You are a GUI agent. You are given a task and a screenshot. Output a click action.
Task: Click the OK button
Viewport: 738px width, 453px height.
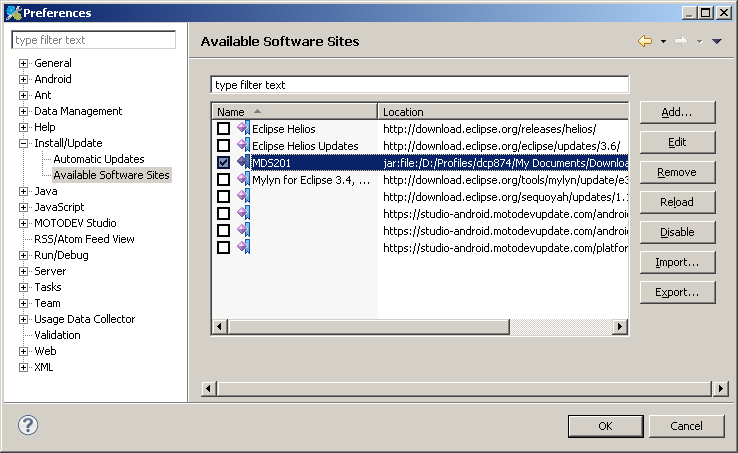[605, 426]
